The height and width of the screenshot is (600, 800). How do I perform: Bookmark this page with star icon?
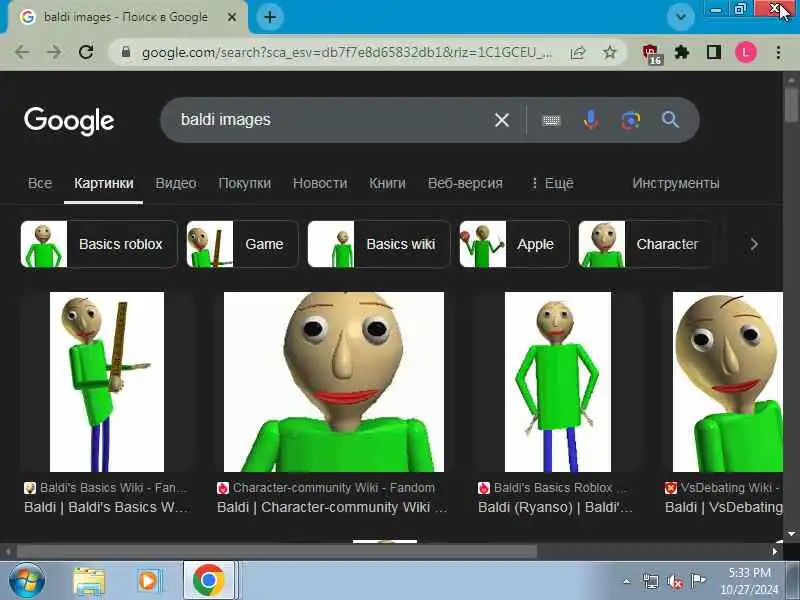point(610,52)
